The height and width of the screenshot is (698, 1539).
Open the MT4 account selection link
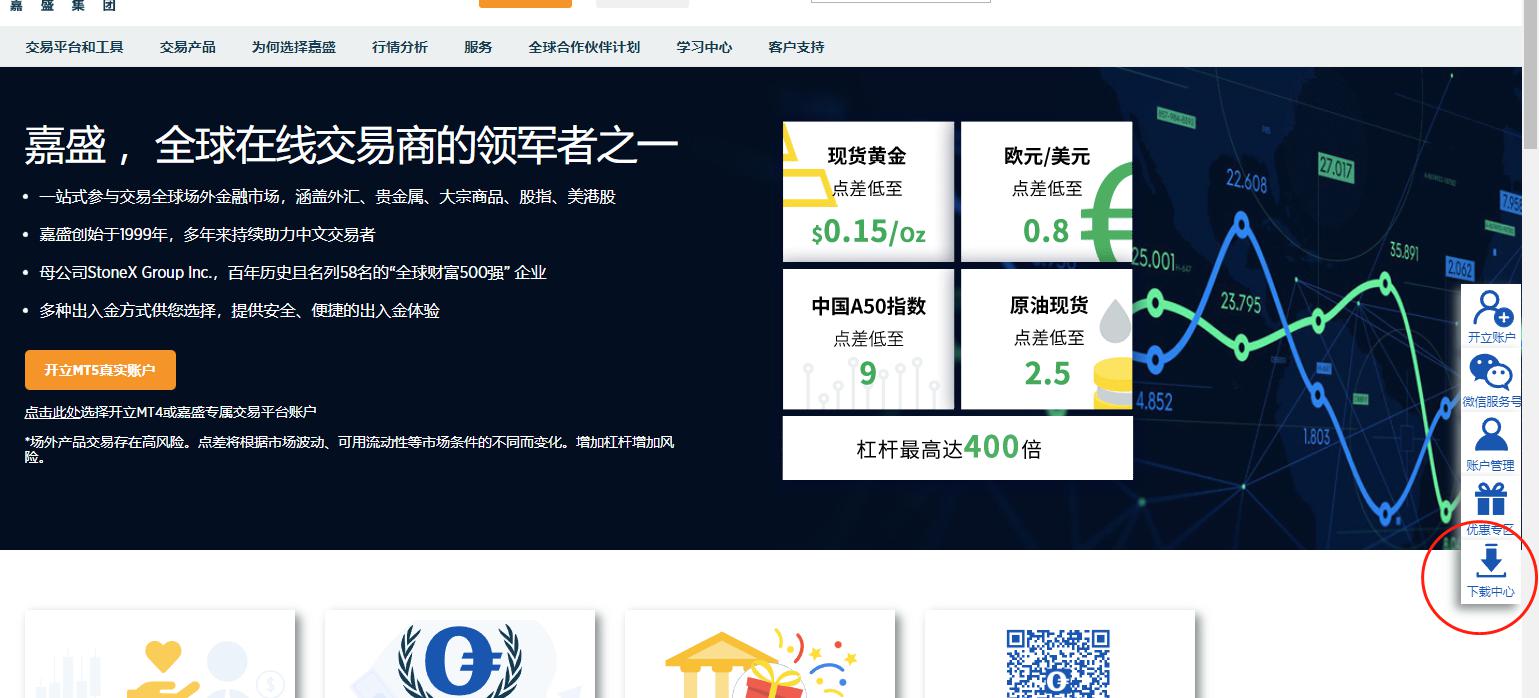tap(171, 410)
